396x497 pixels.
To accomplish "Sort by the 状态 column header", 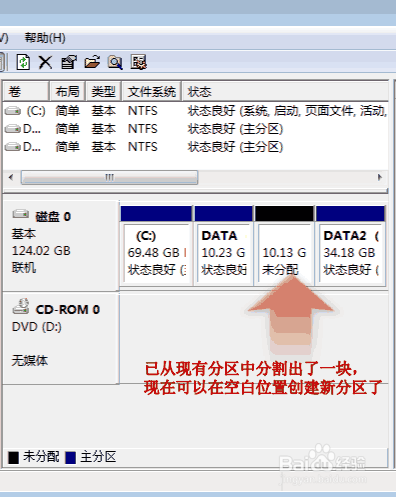I will tap(285, 91).
